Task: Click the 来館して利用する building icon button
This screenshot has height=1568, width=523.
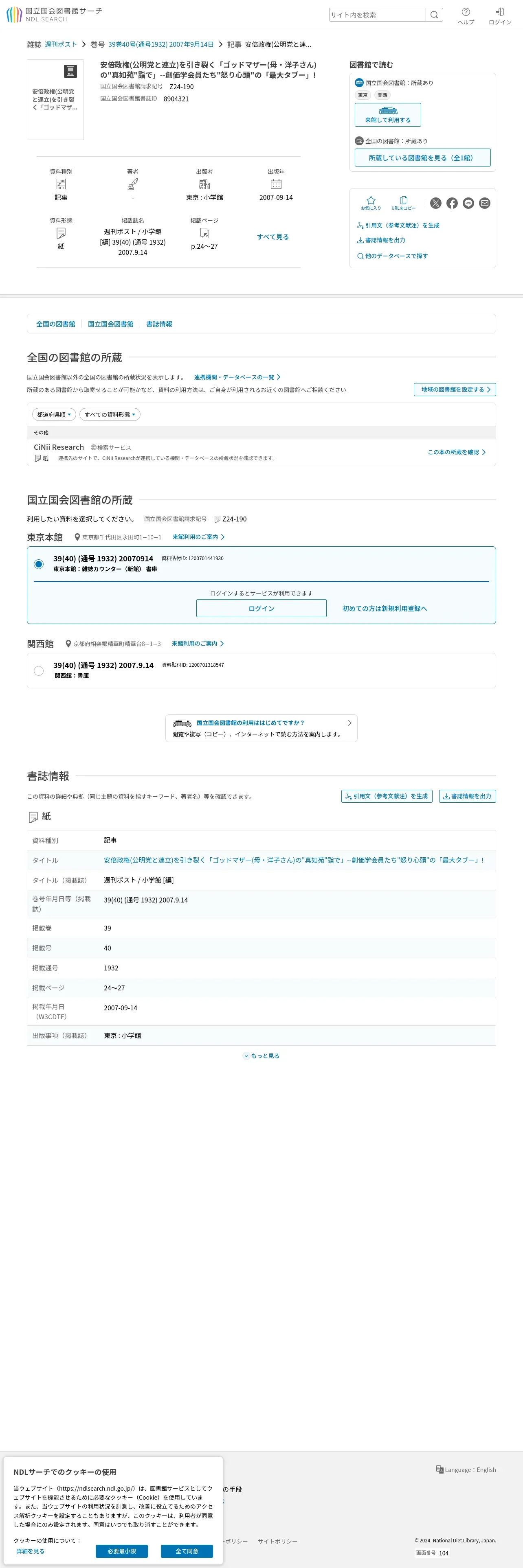Action: (388, 114)
